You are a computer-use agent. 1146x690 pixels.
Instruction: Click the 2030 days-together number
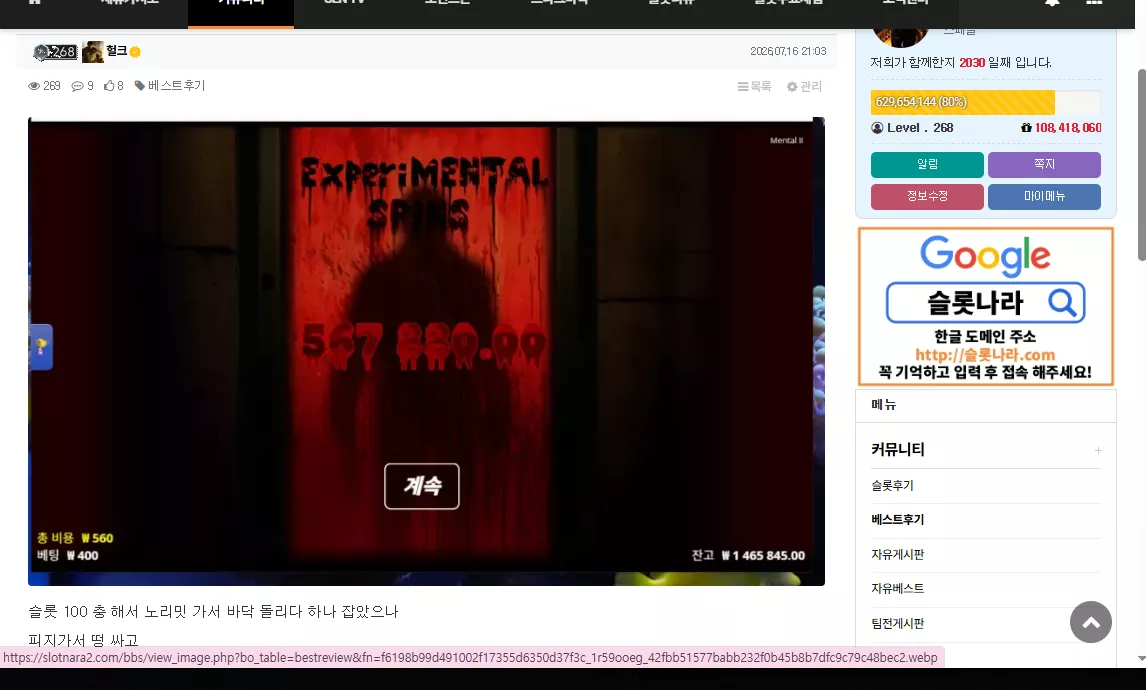(x=972, y=63)
